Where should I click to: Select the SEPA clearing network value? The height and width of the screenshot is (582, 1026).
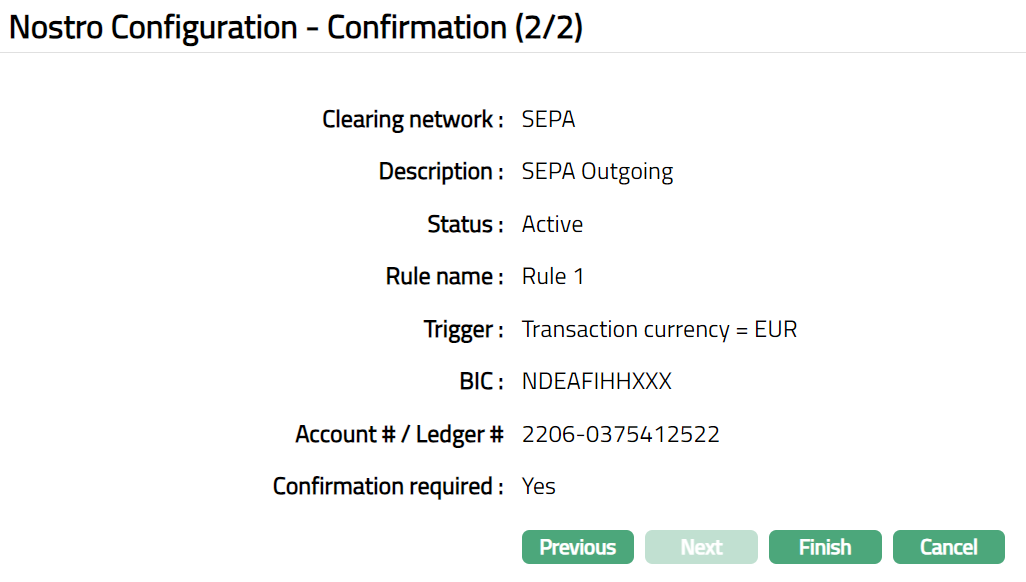click(548, 120)
